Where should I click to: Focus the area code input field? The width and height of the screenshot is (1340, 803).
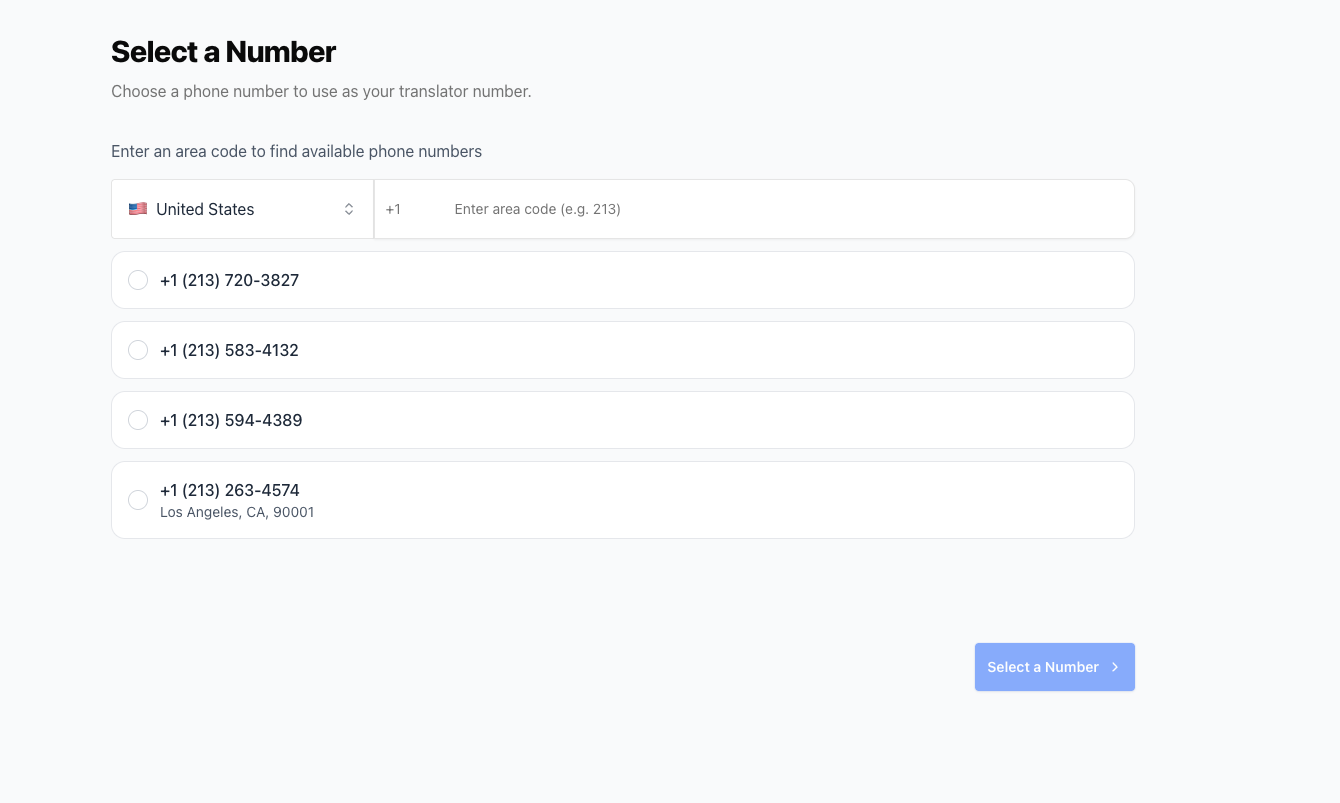(780, 209)
